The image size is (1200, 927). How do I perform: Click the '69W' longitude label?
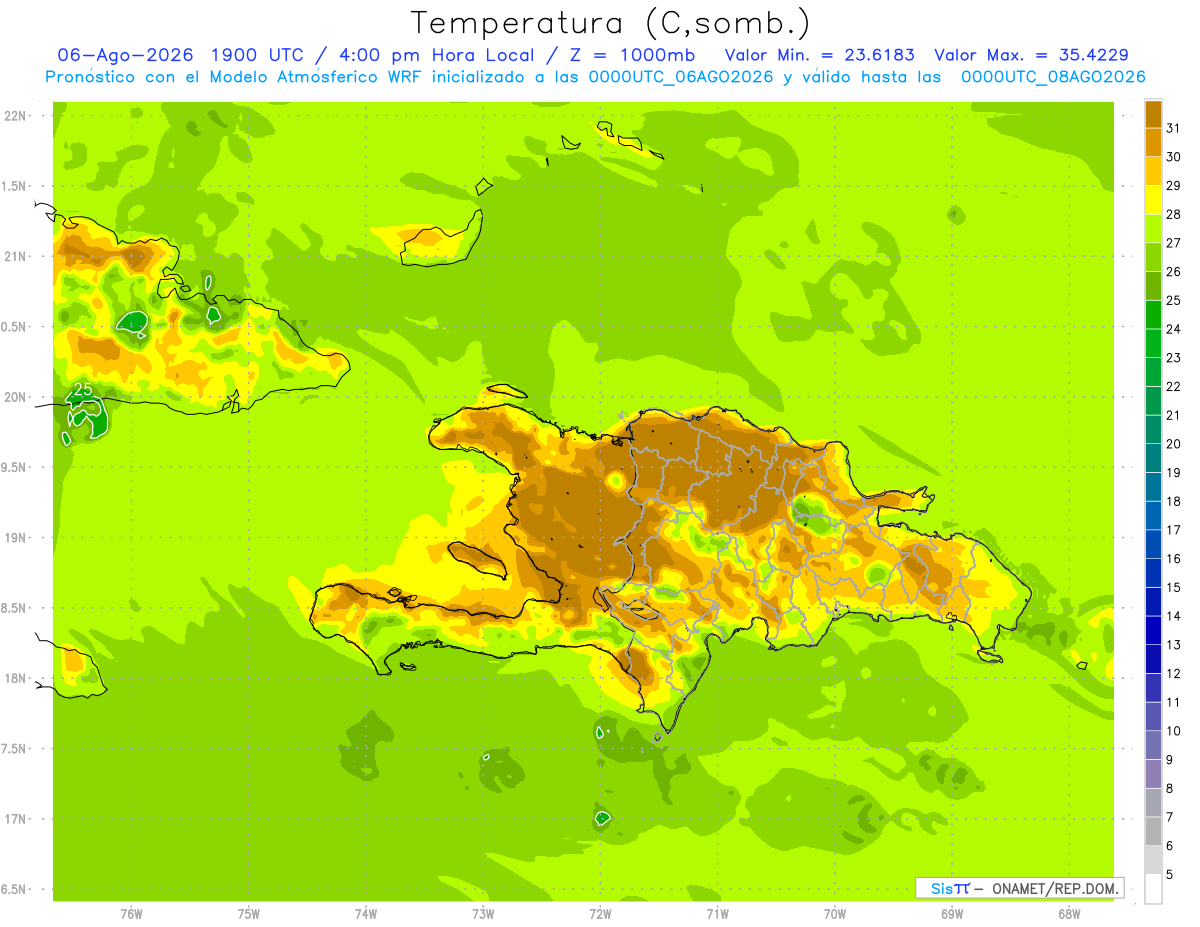click(x=952, y=914)
